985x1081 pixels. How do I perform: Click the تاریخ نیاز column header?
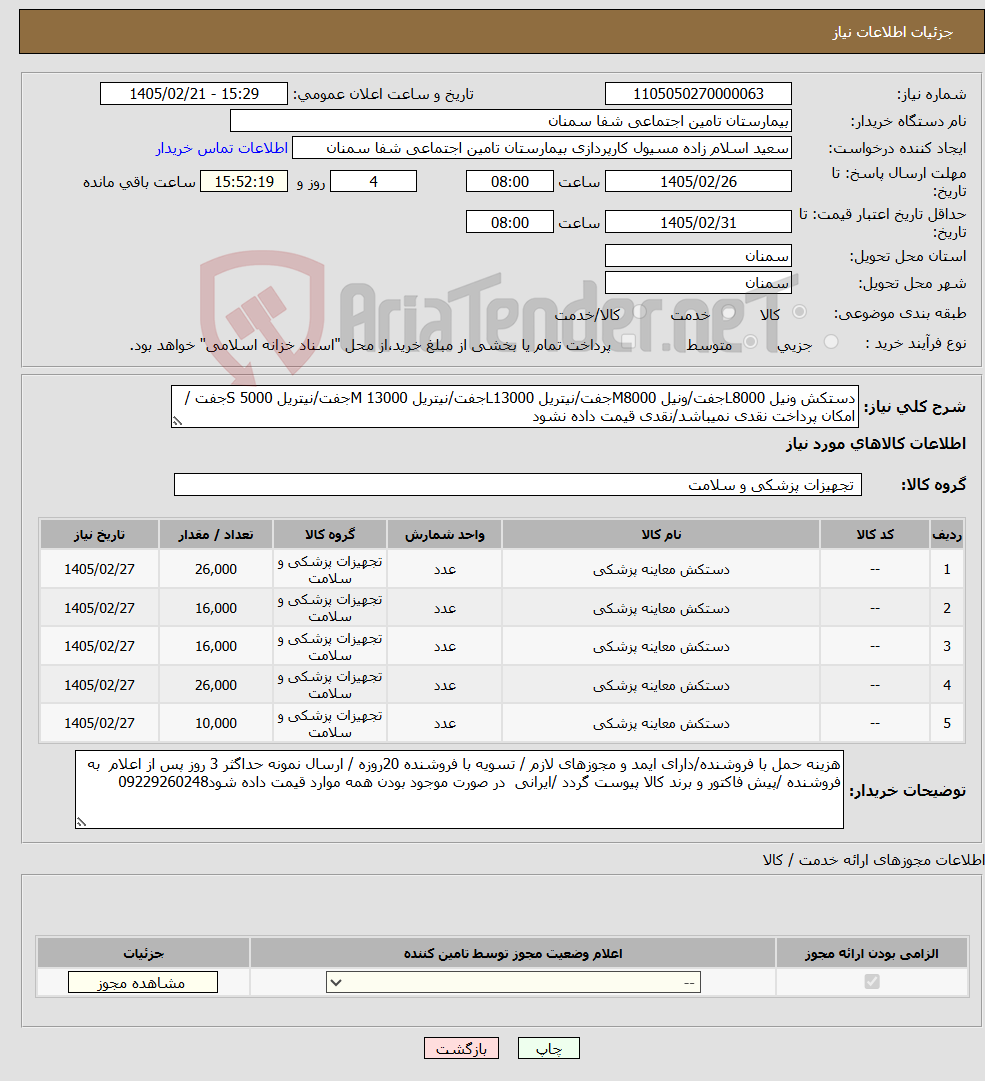(99, 534)
